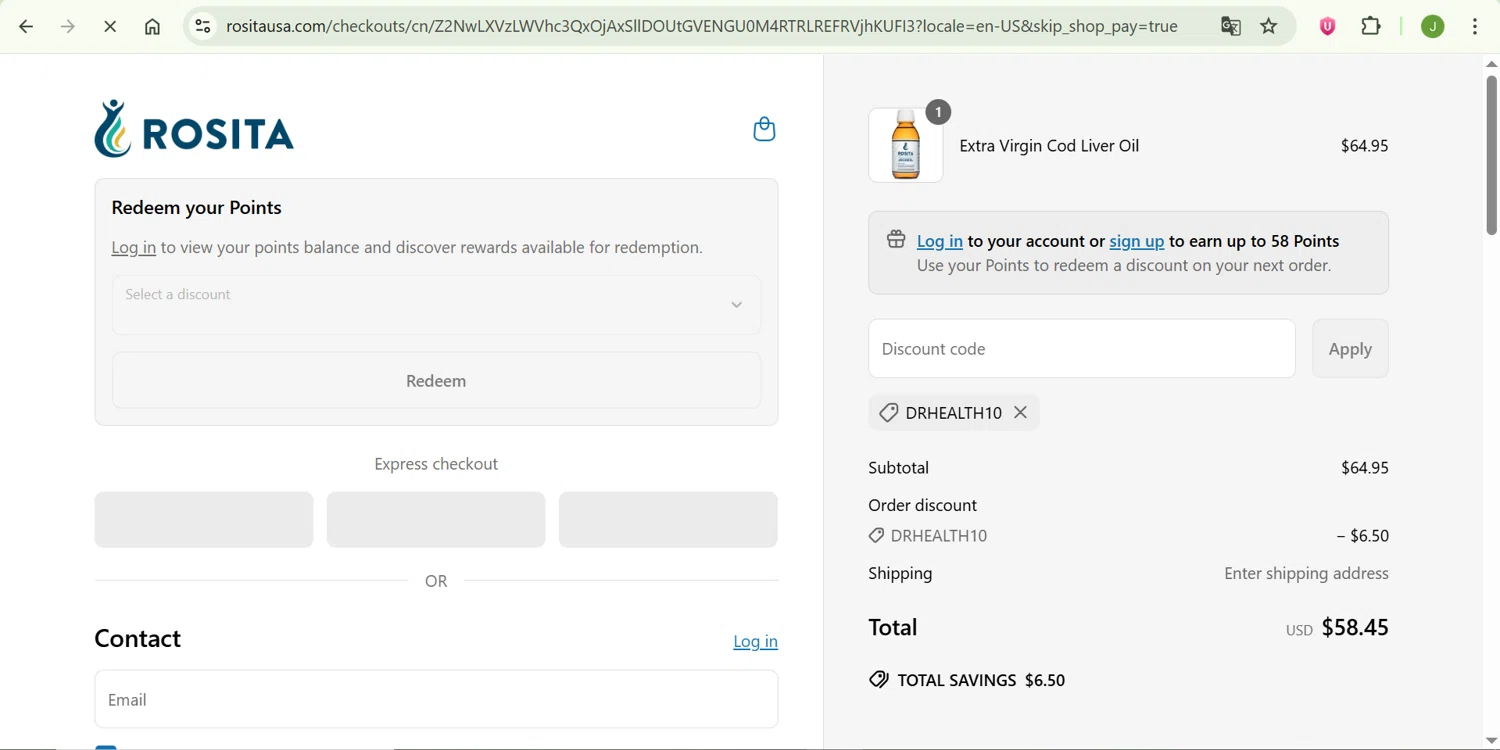The width and height of the screenshot is (1500, 750).
Task: Click the middle express checkout button
Action: tap(436, 519)
